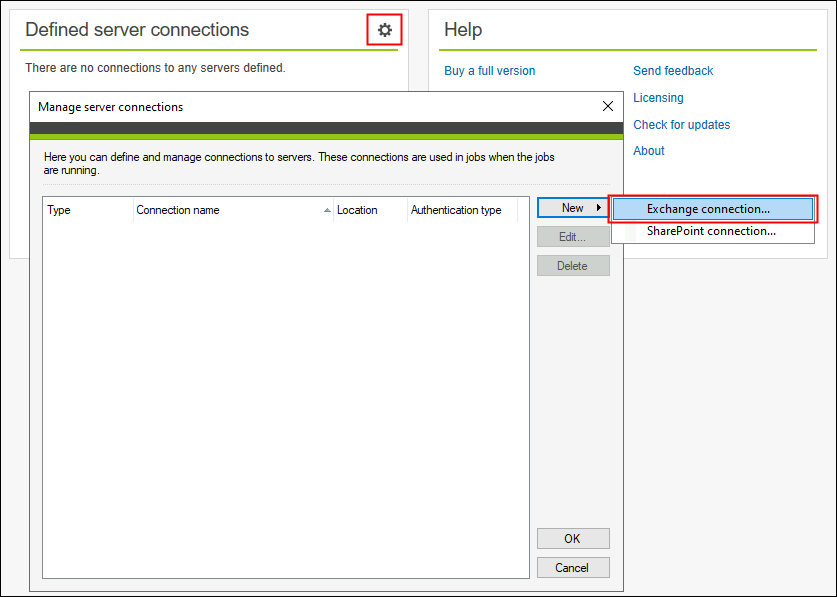Image resolution: width=837 pixels, height=597 pixels.
Task: Open the Send feedback link
Action: click(673, 71)
